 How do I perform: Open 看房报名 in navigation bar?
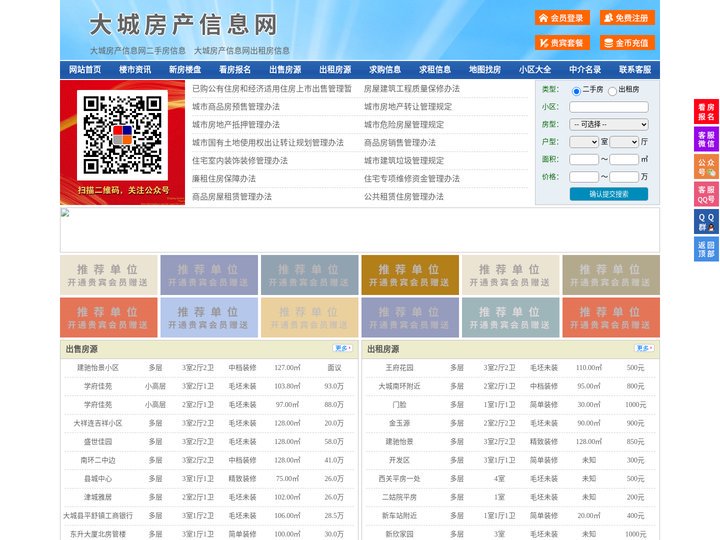(x=235, y=70)
